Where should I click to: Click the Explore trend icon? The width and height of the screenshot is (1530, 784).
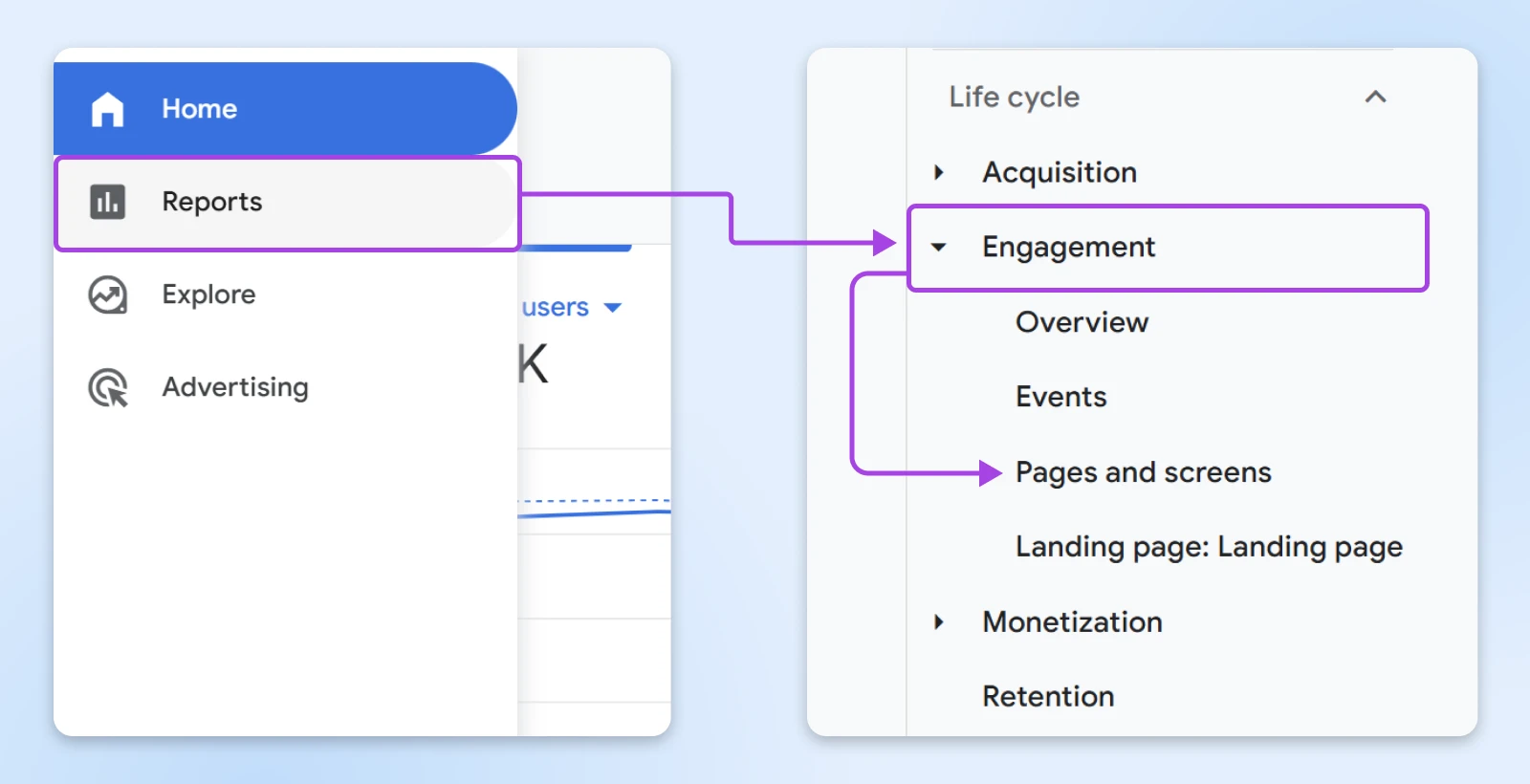(x=107, y=294)
